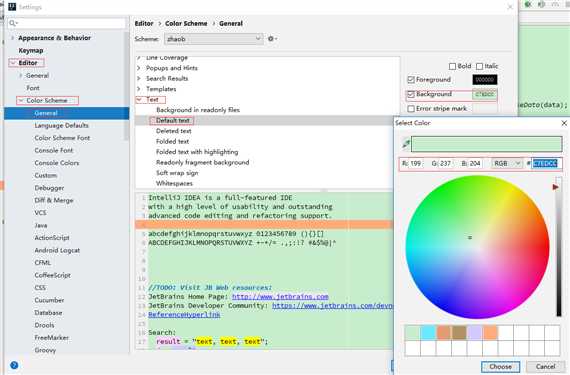Select Language Defaults in the sidebar
This screenshot has width=570, height=375.
61,125
